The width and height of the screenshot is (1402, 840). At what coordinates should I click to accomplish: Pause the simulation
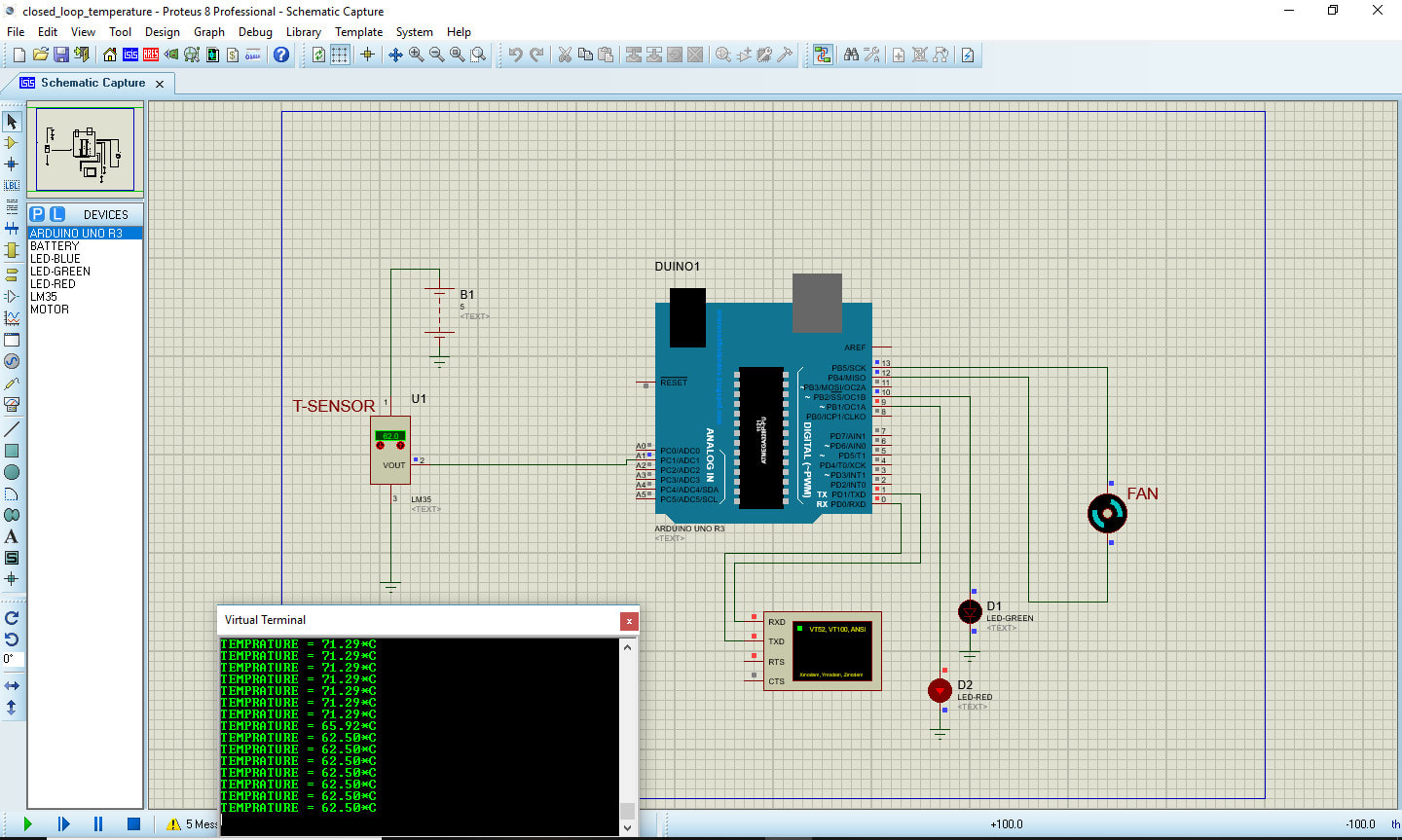point(98,823)
